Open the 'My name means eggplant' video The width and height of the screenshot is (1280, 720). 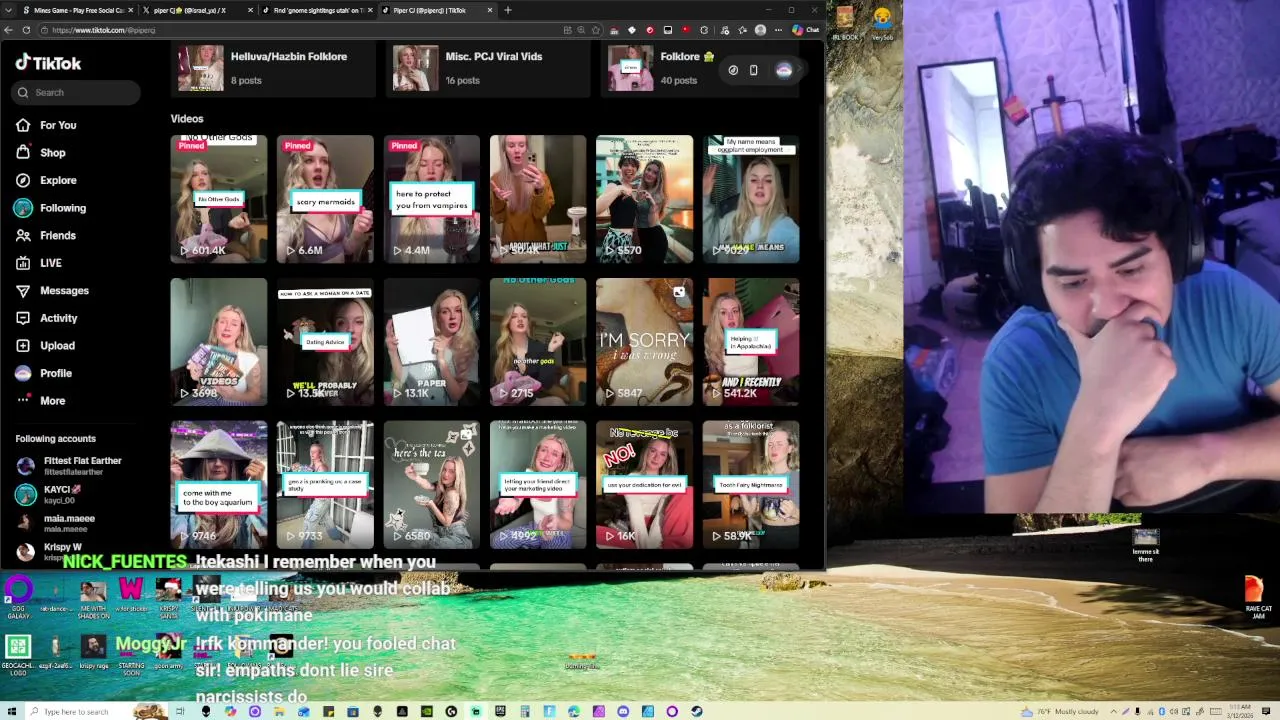click(x=751, y=199)
